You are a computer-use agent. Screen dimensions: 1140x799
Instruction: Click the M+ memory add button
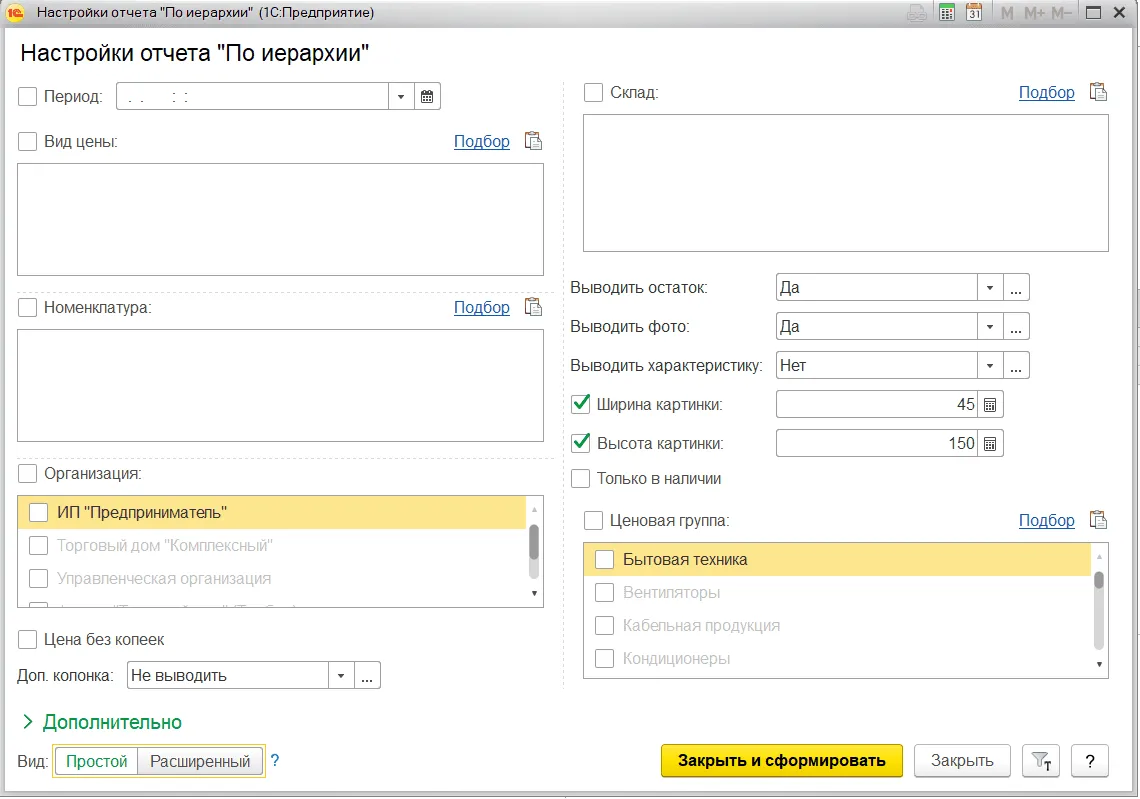[1034, 12]
